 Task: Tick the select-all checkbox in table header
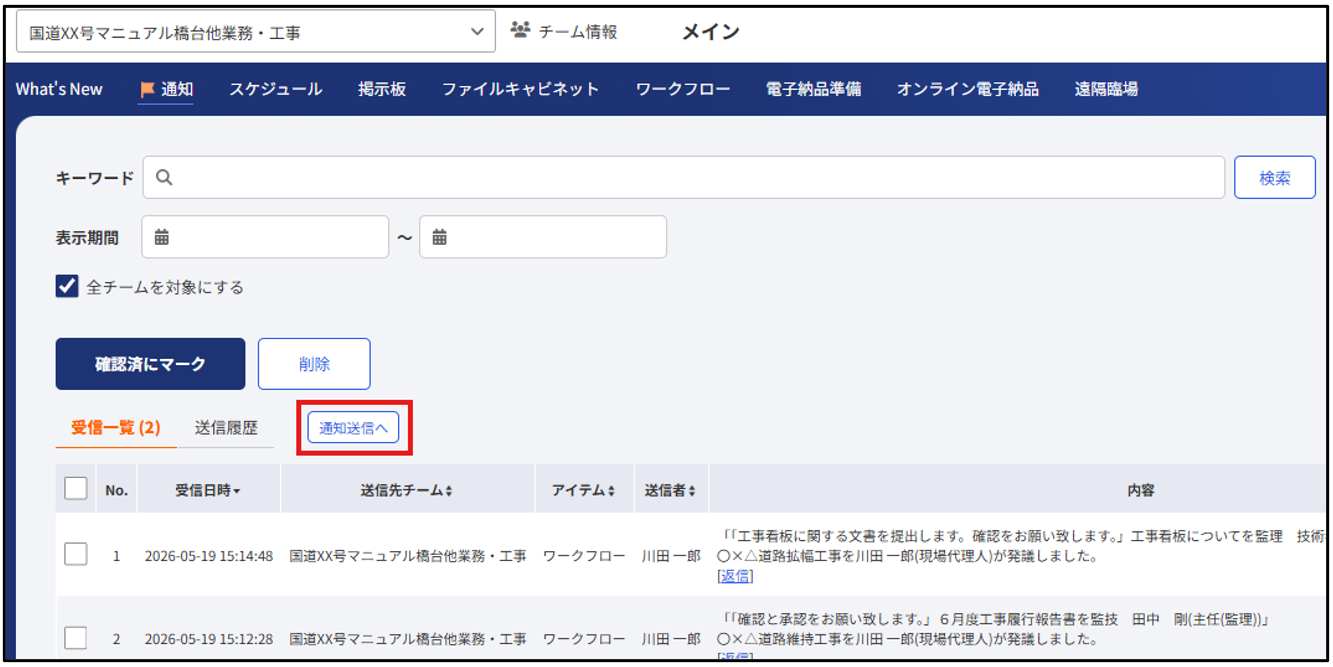point(76,489)
